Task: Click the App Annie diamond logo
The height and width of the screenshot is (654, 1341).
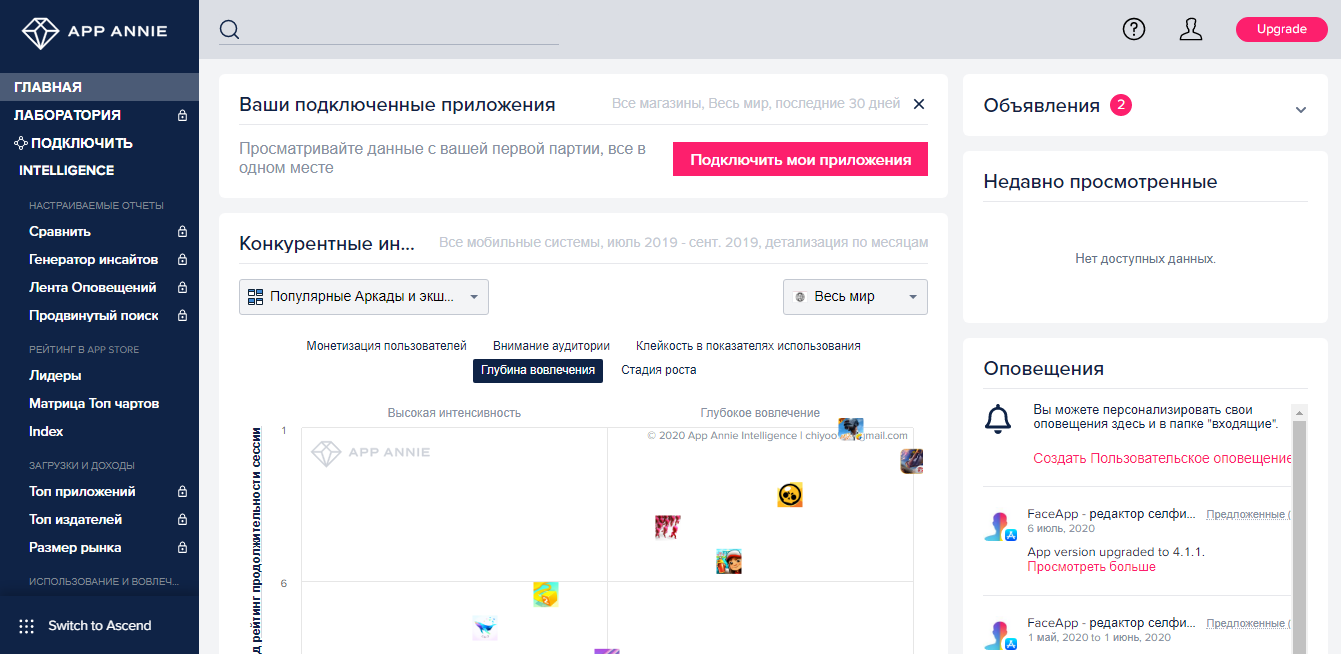Action: pyautogui.click(x=41, y=32)
